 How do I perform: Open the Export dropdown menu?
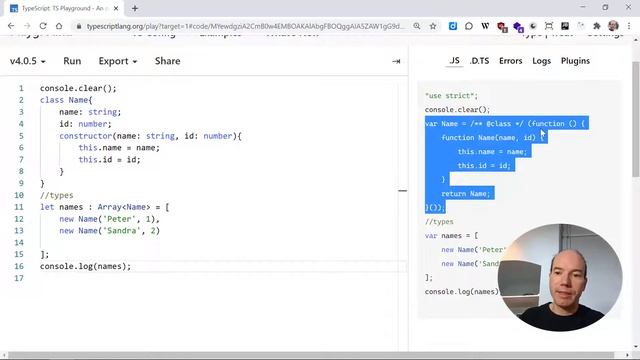(118, 61)
